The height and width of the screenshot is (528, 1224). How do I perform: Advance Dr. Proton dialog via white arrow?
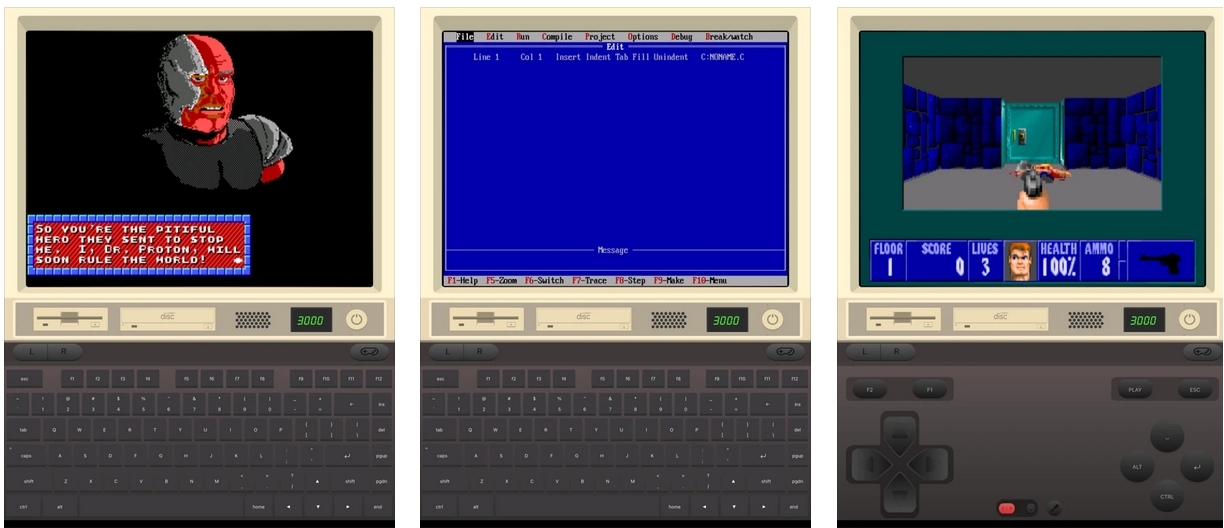[238, 261]
